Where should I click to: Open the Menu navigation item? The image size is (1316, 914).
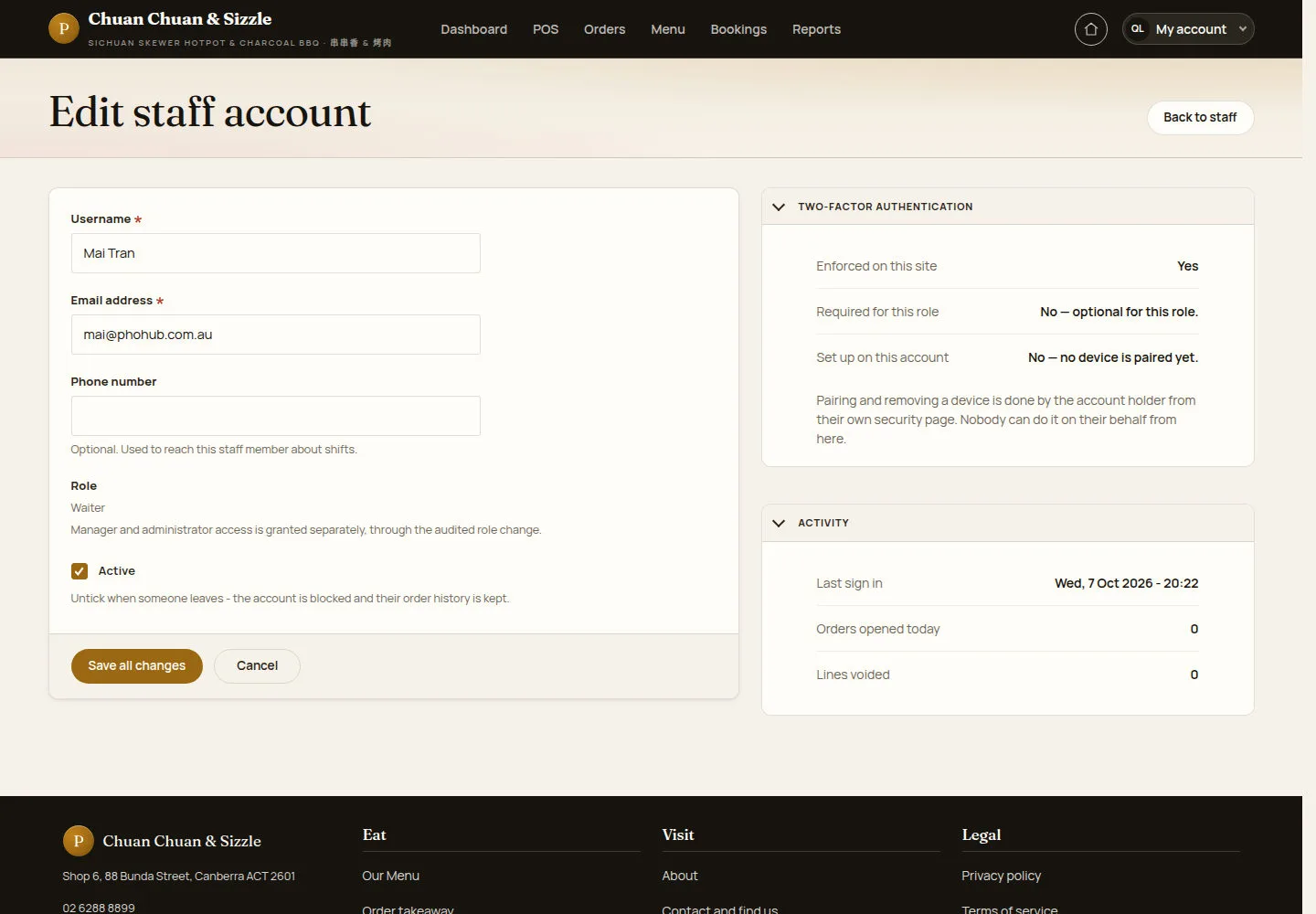(x=668, y=29)
